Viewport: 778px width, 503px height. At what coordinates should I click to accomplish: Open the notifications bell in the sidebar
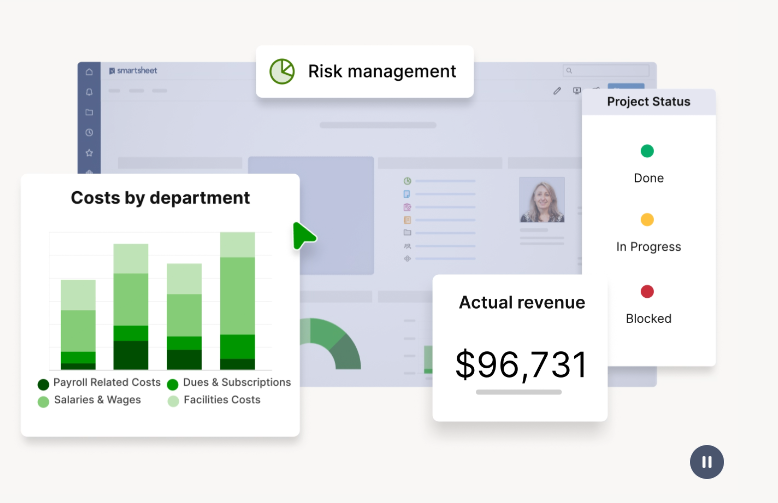click(89, 92)
